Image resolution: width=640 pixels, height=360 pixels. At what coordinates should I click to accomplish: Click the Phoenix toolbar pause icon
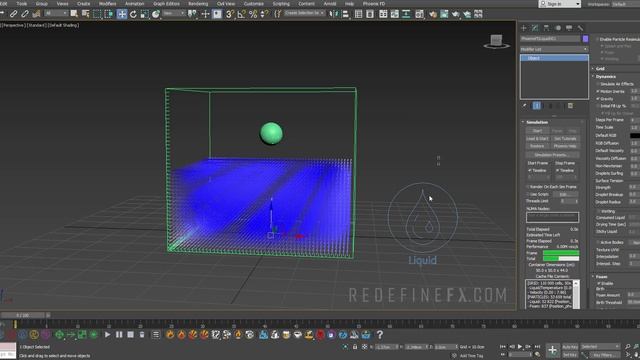pos(119,335)
